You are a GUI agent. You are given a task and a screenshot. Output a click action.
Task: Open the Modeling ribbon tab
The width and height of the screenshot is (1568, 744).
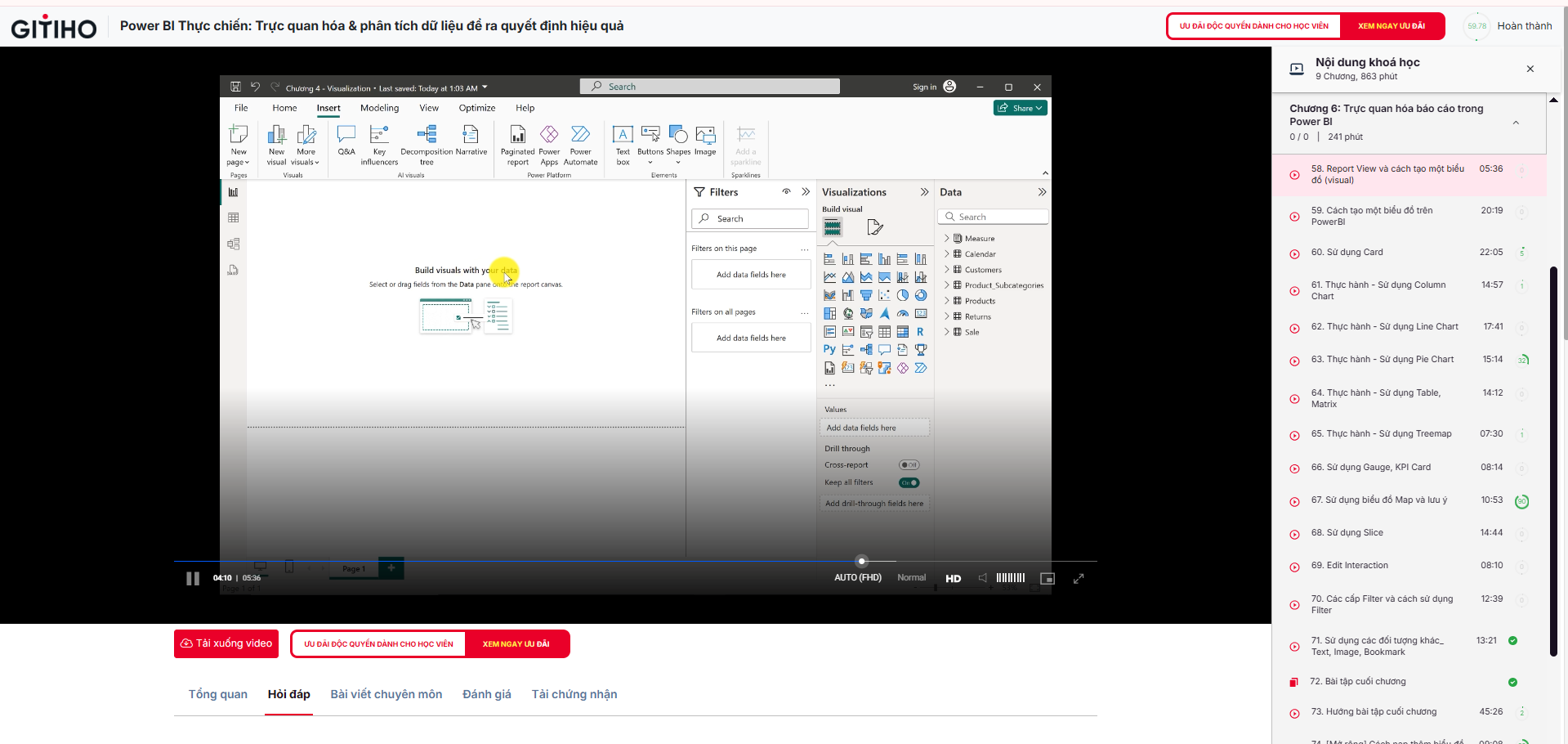[380, 108]
